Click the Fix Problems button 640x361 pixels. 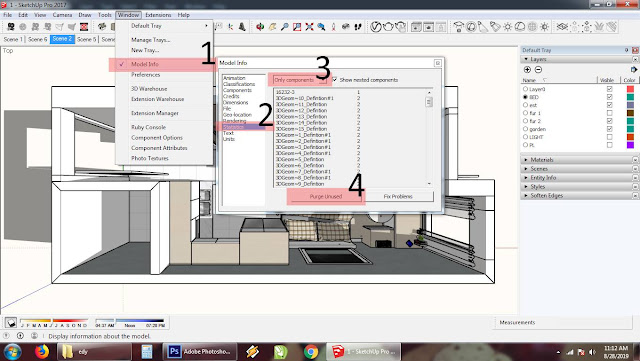(398, 196)
